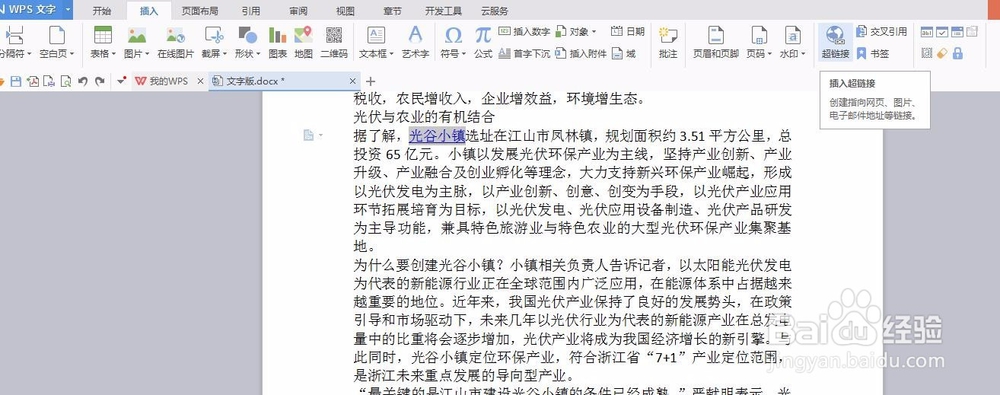The height and width of the screenshot is (395, 1000).
Task: Insert a field with 域
Action: point(624,54)
